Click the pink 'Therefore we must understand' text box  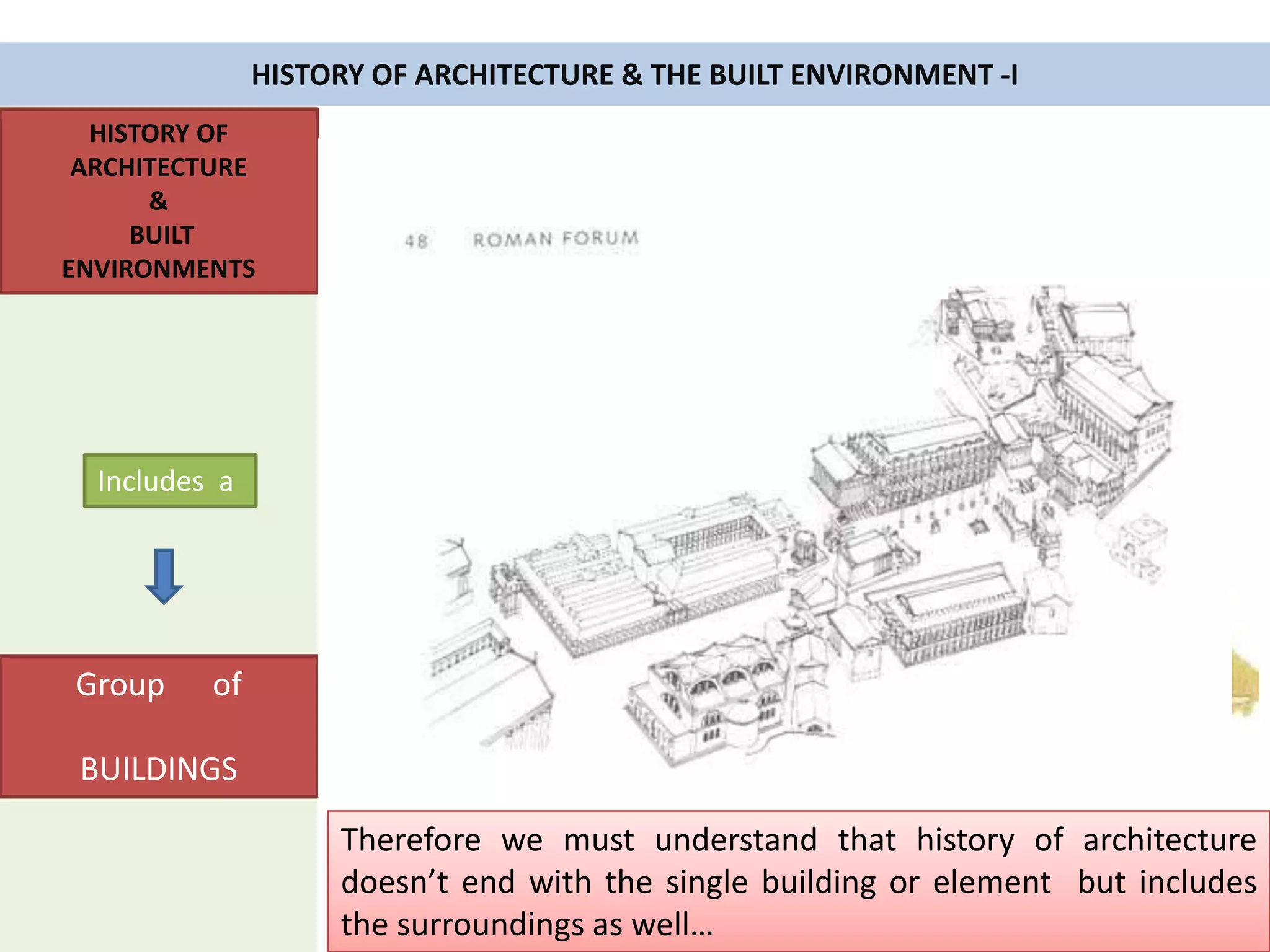(799, 881)
